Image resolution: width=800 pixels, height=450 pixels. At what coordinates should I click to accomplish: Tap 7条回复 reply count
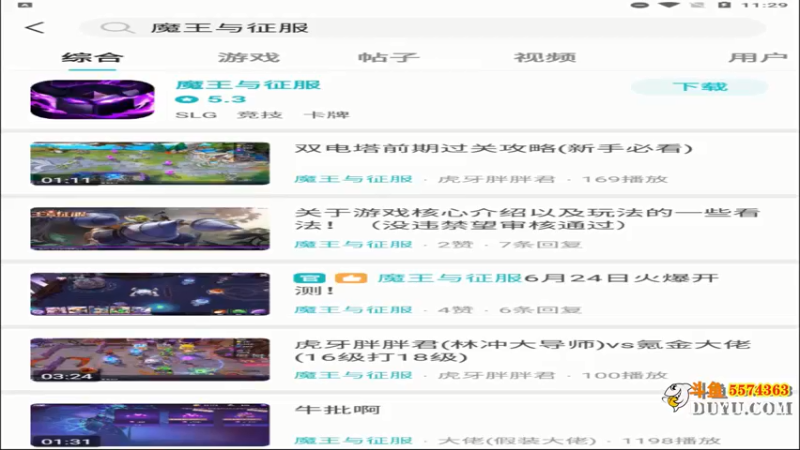(540, 244)
